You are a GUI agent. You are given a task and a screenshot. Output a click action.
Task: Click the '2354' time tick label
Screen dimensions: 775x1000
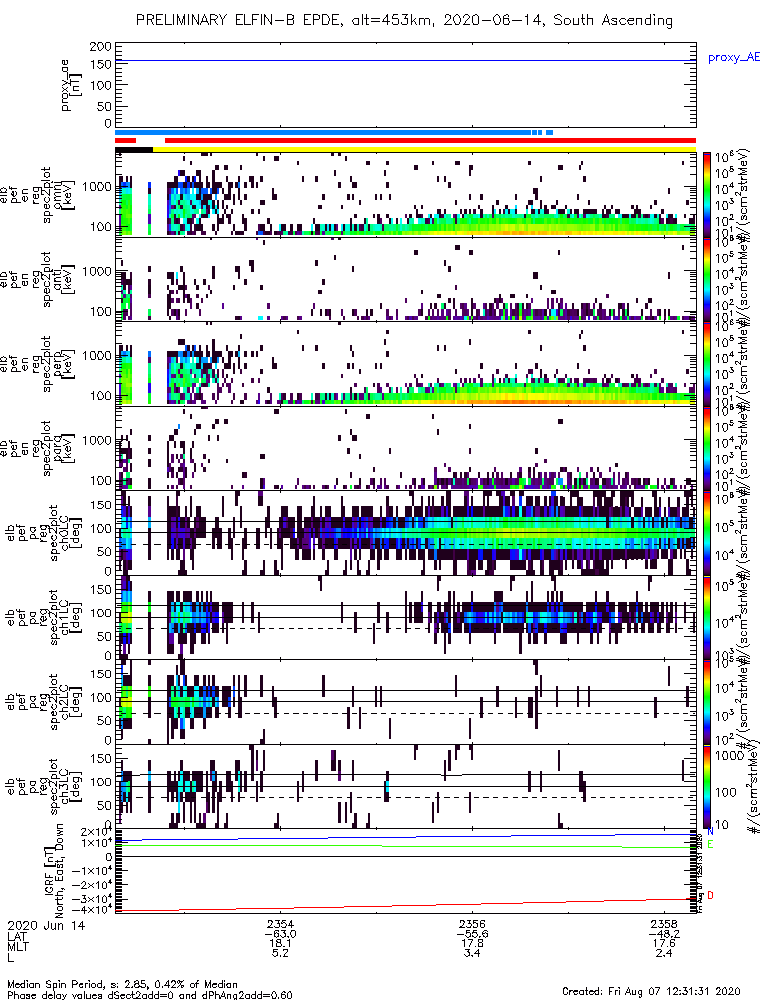pyautogui.click(x=280, y=925)
